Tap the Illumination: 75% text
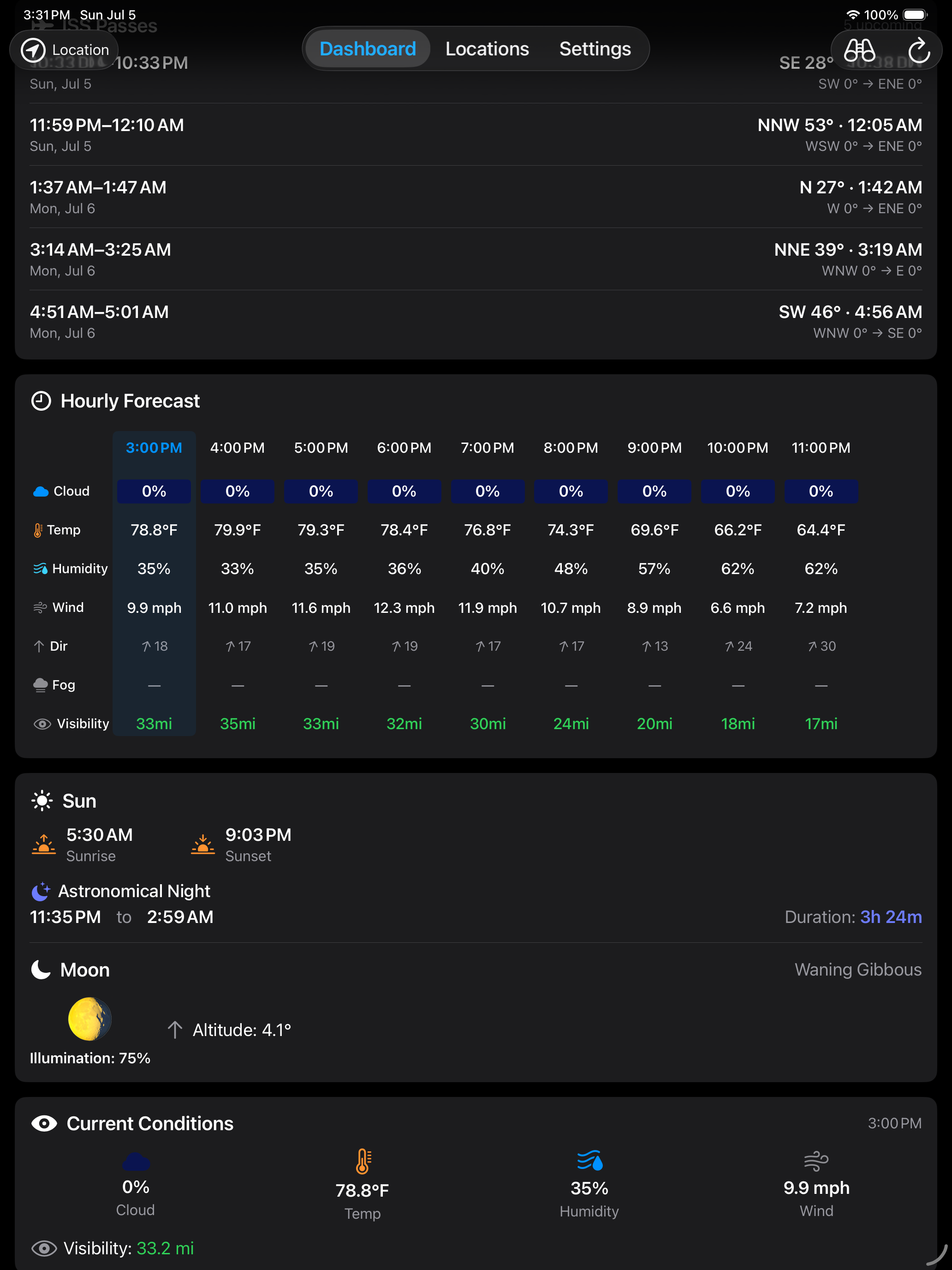952x1270 pixels. [90, 1058]
